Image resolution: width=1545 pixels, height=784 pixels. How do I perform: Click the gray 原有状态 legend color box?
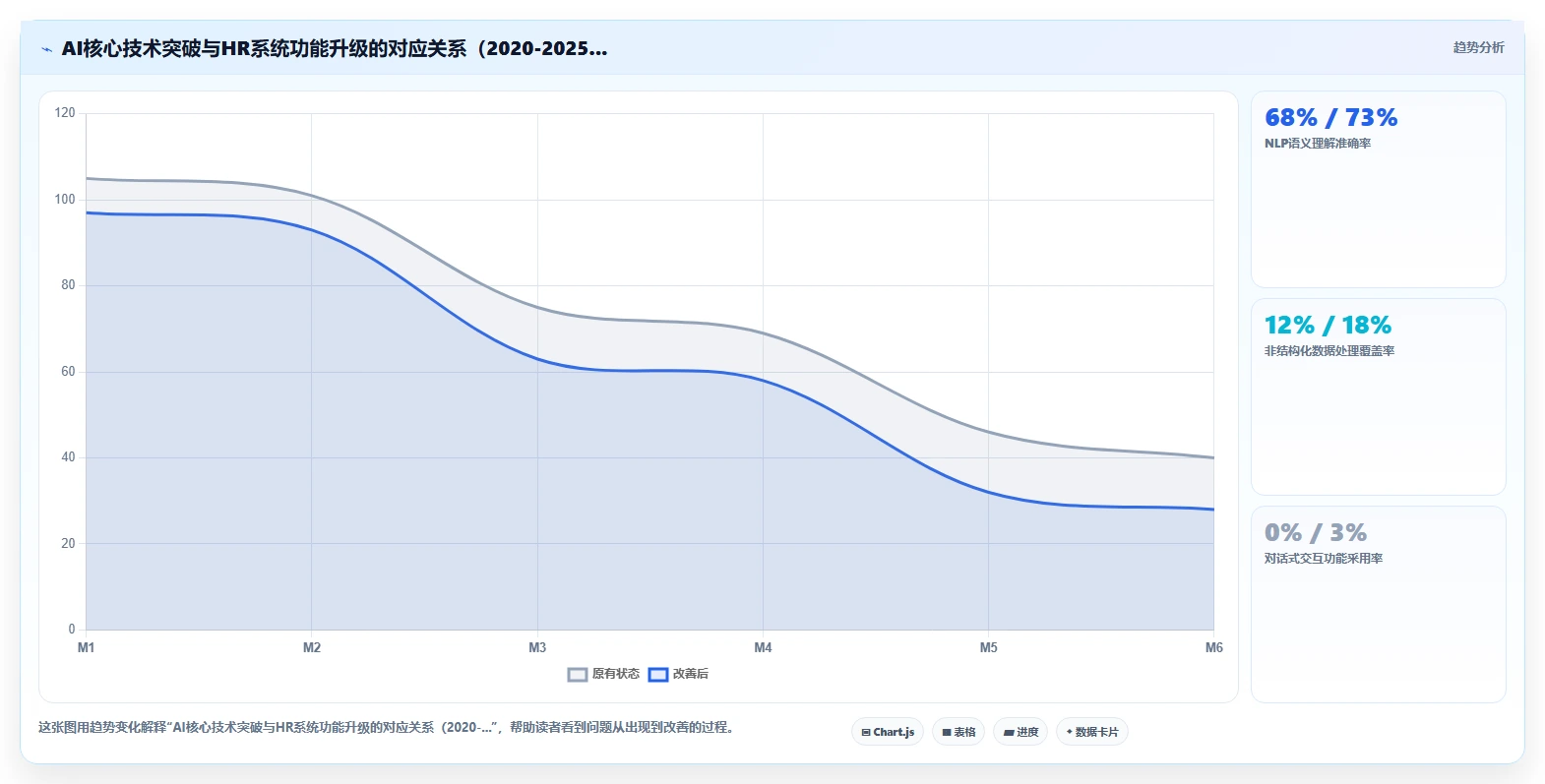[578, 674]
